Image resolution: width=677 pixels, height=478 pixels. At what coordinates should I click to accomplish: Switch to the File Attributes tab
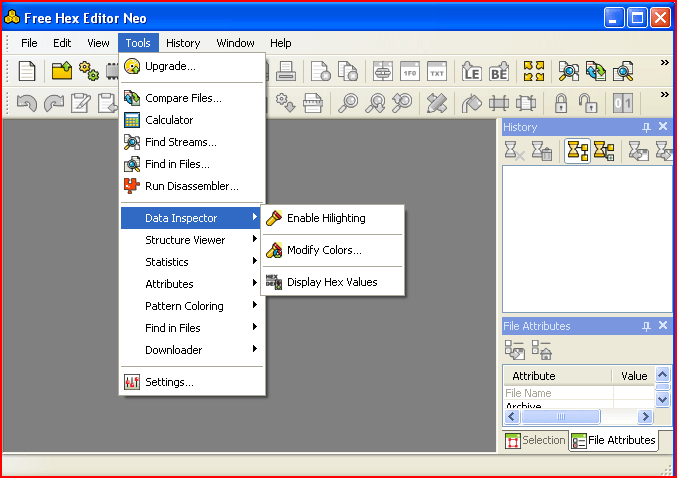click(614, 440)
